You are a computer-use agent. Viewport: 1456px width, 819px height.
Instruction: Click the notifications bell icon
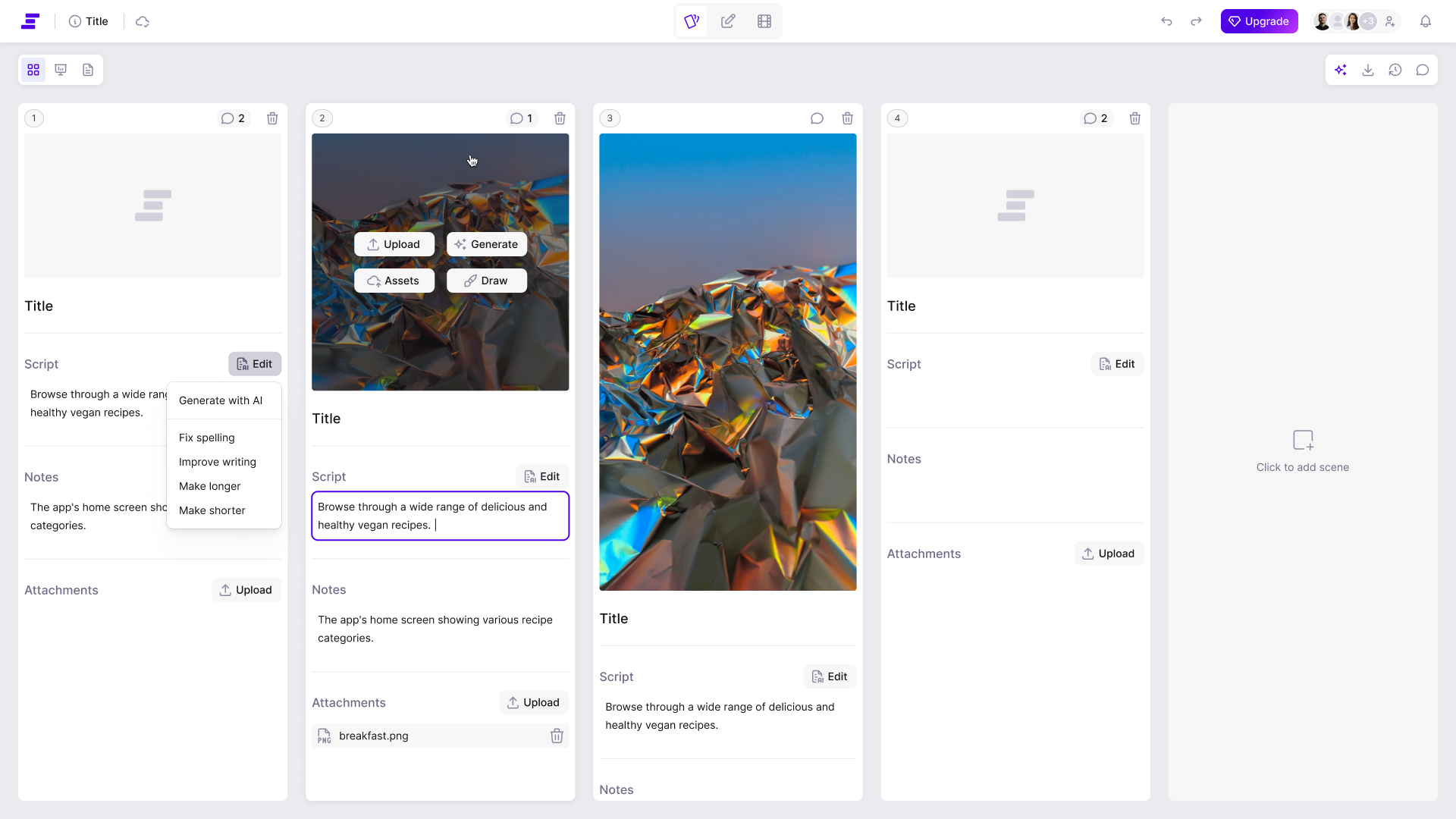pos(1426,21)
